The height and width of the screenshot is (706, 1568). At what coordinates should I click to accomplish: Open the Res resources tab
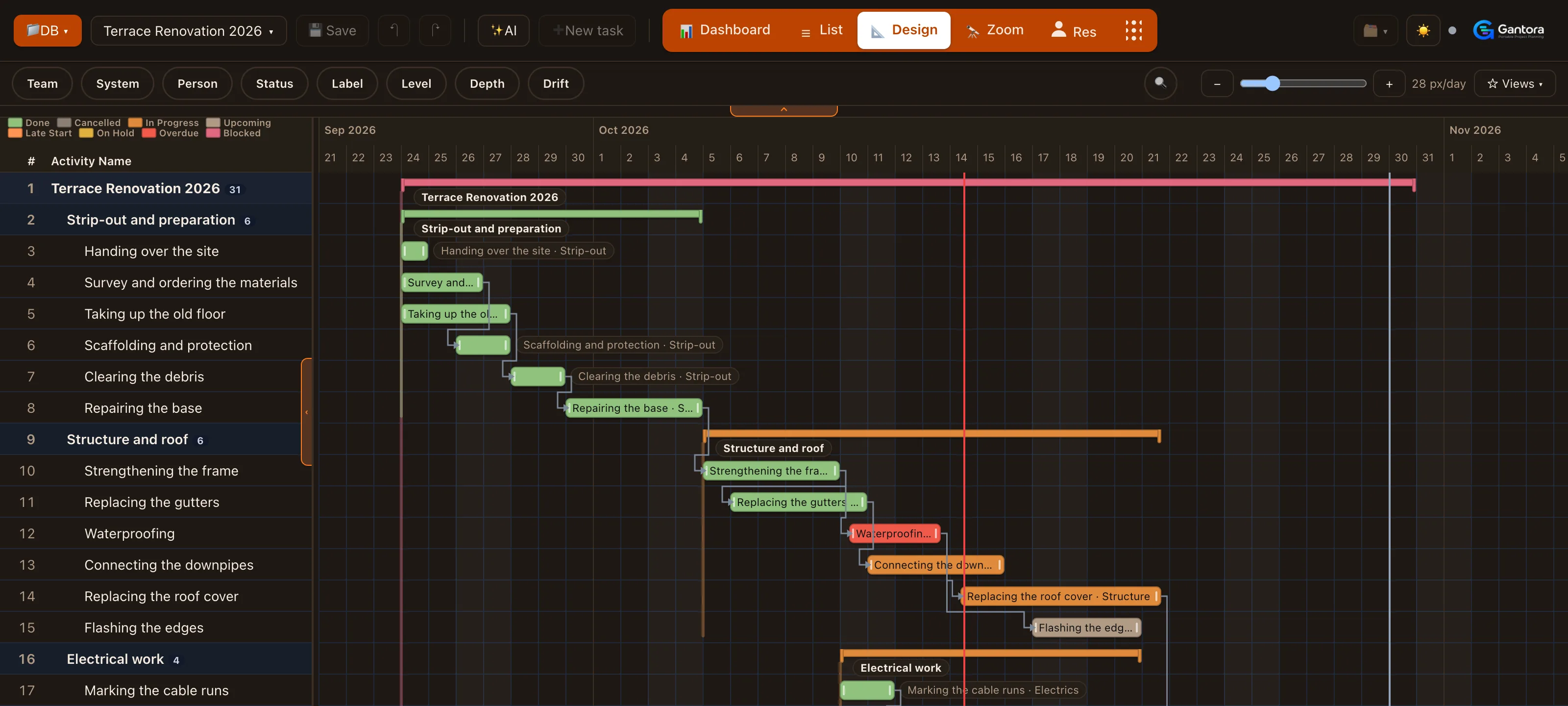[1074, 30]
